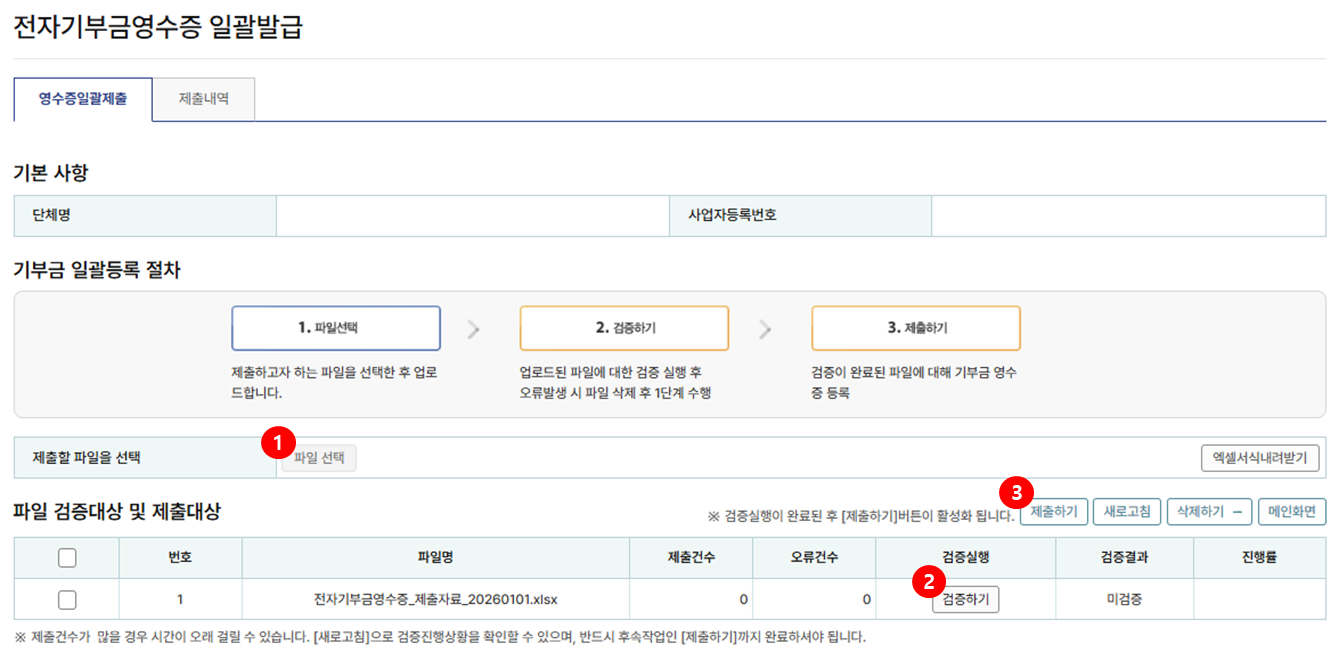The height and width of the screenshot is (669, 1339).
Task: Switch to the 제출내역 tab
Action: click(204, 99)
